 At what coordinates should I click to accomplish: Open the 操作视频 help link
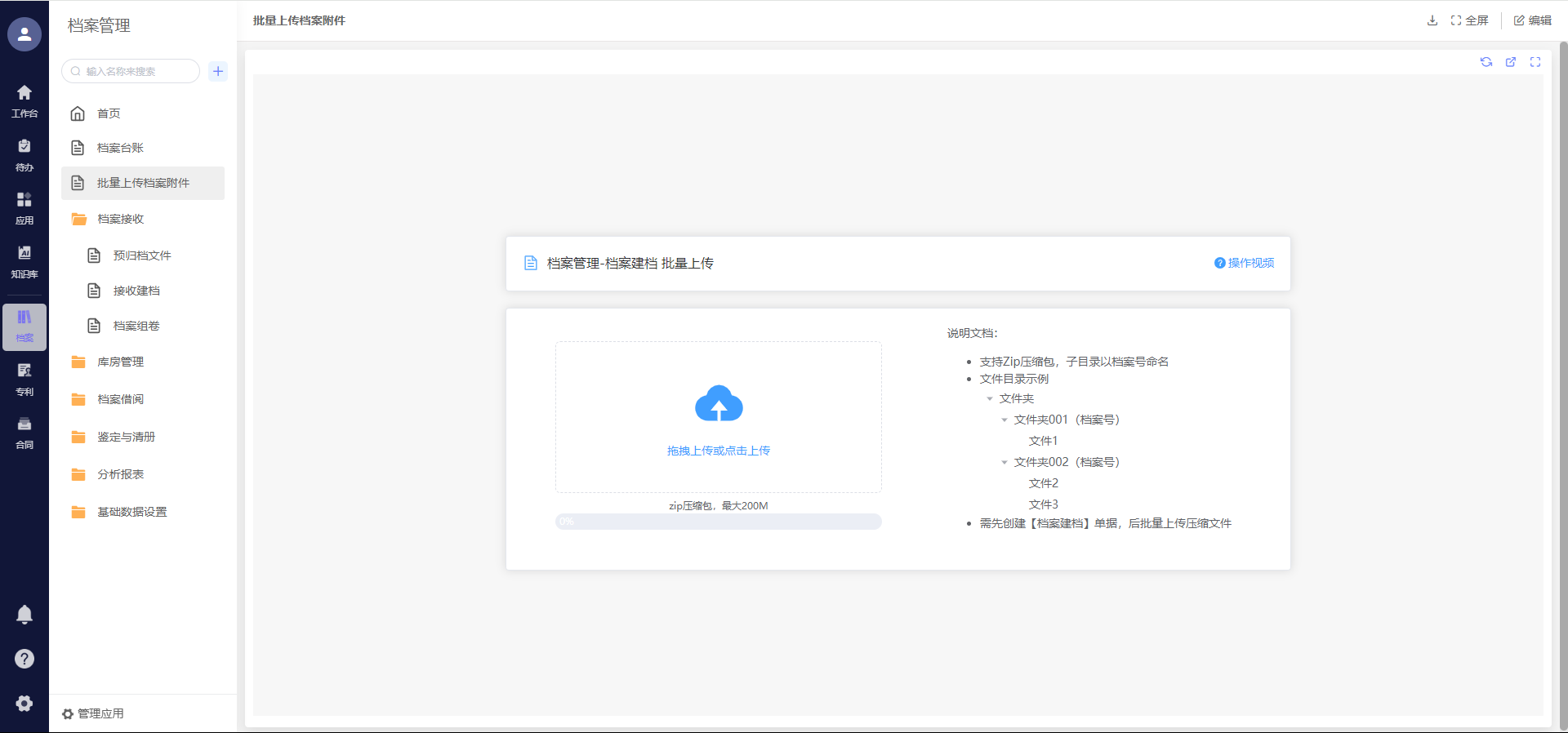click(1244, 263)
